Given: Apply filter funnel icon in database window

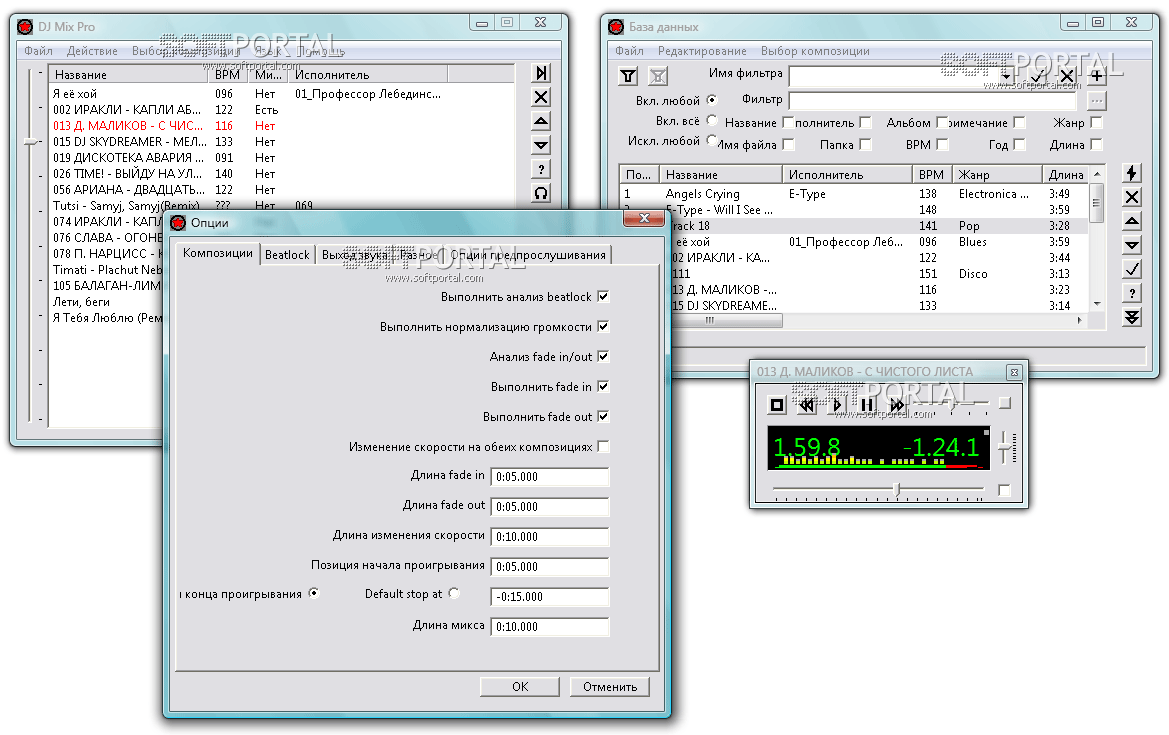Looking at the screenshot, I should [x=628, y=76].
